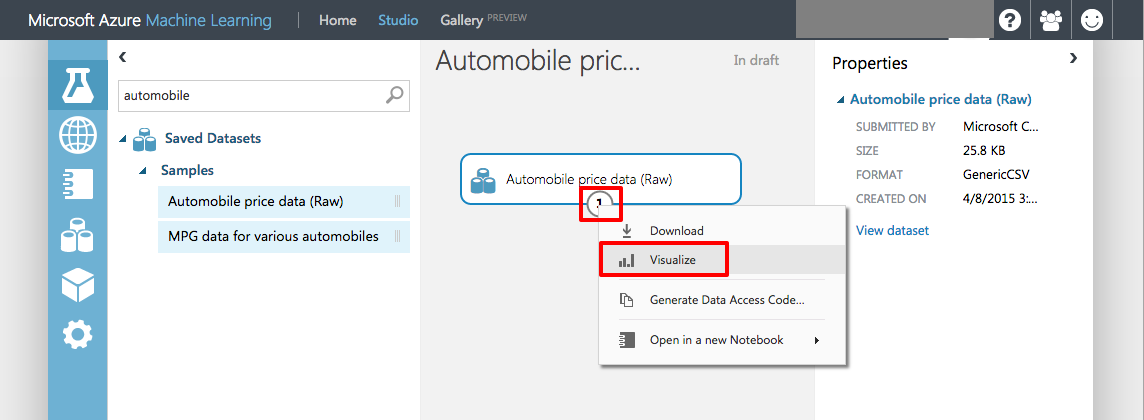Image resolution: width=1144 pixels, height=420 pixels.
Task: Collapse the module palette with left chevron
Action: [122, 58]
